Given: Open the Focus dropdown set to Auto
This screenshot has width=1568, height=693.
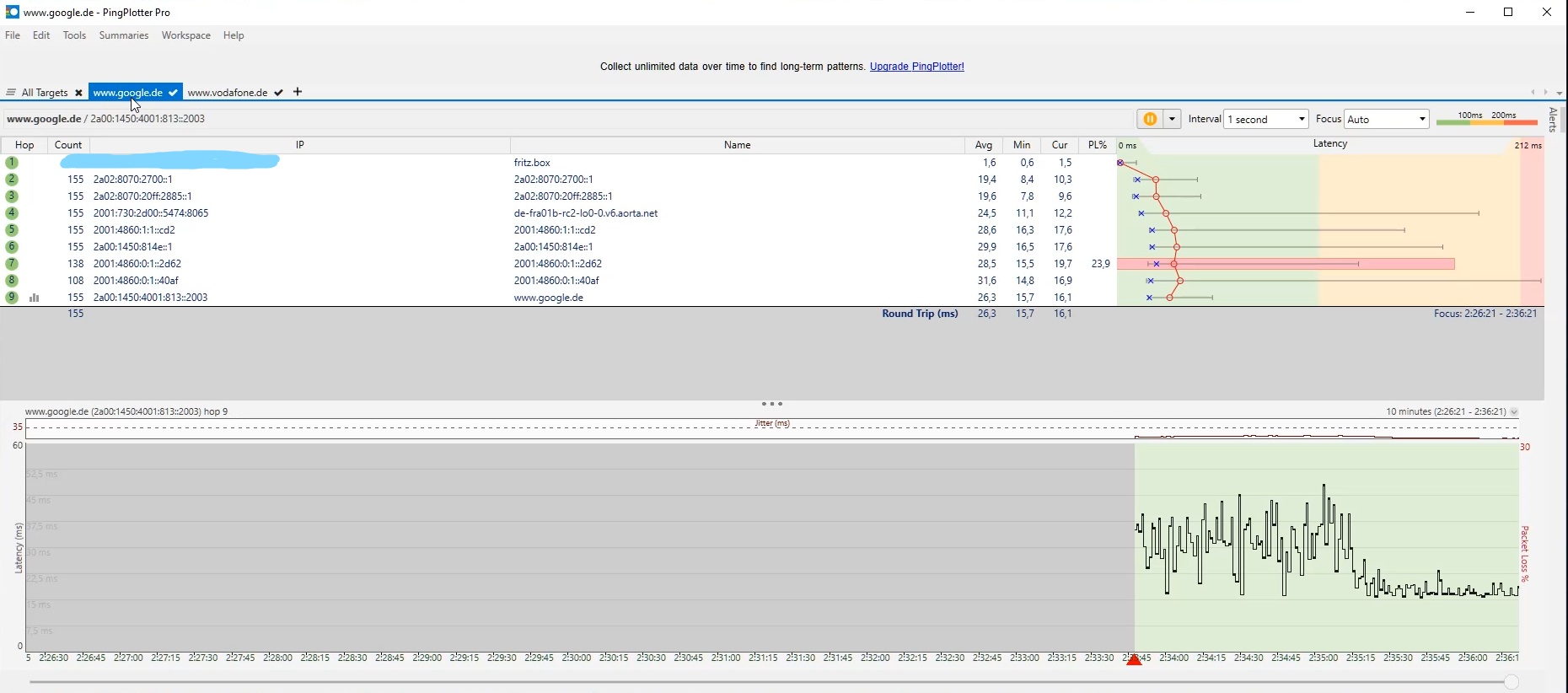Looking at the screenshot, I should click(1387, 119).
